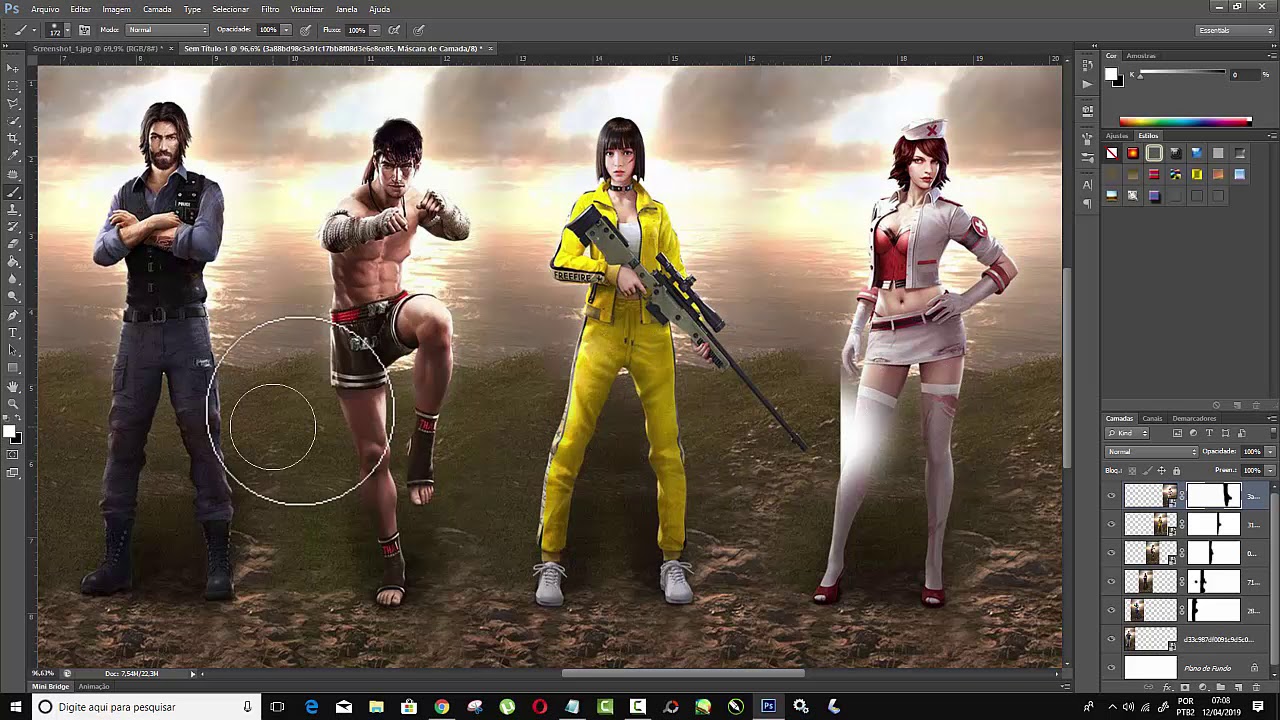Open Opacidade slider arrow in options bar
The width and height of the screenshot is (1280, 720).
[x=286, y=30]
